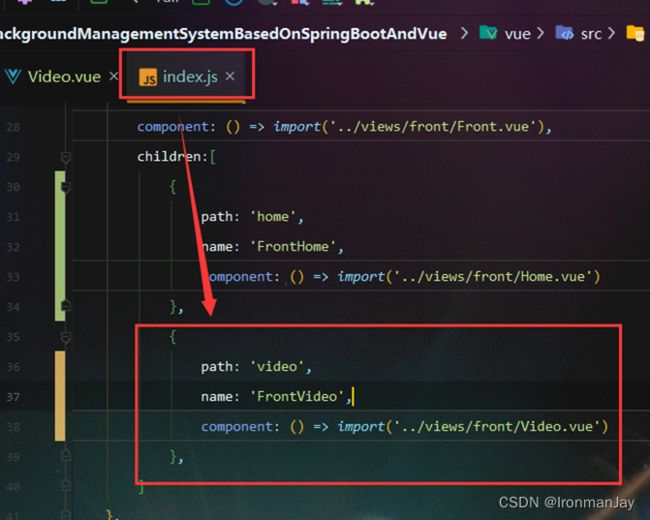Click line number 37 in the gutter
The height and width of the screenshot is (520, 650).
click(13, 397)
